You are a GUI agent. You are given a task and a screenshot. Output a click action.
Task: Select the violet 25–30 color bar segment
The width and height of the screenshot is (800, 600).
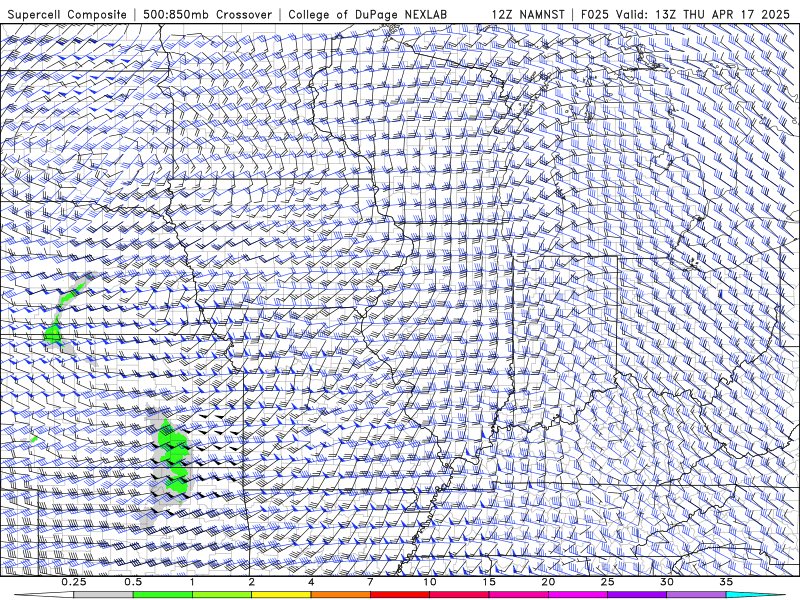637,595
